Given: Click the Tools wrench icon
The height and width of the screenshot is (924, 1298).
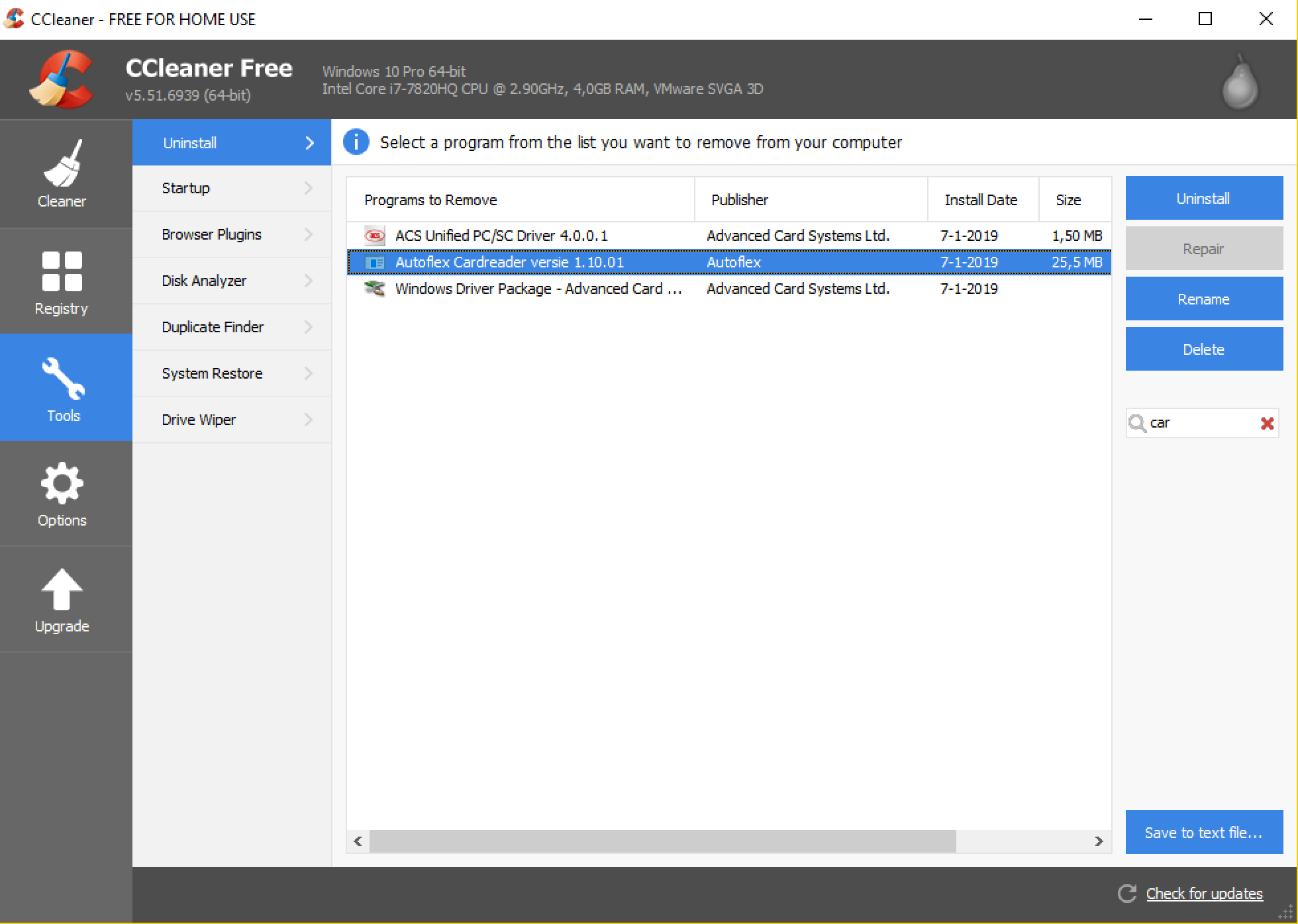Looking at the screenshot, I should pyautogui.click(x=63, y=379).
